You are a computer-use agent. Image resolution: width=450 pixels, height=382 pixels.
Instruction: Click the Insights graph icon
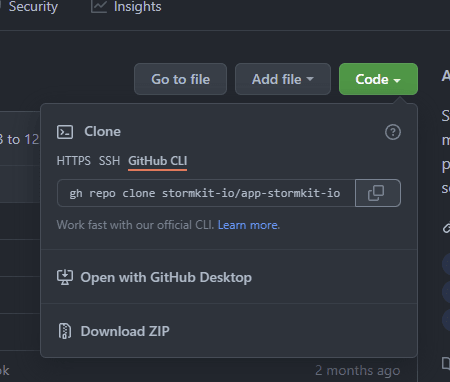99,7
